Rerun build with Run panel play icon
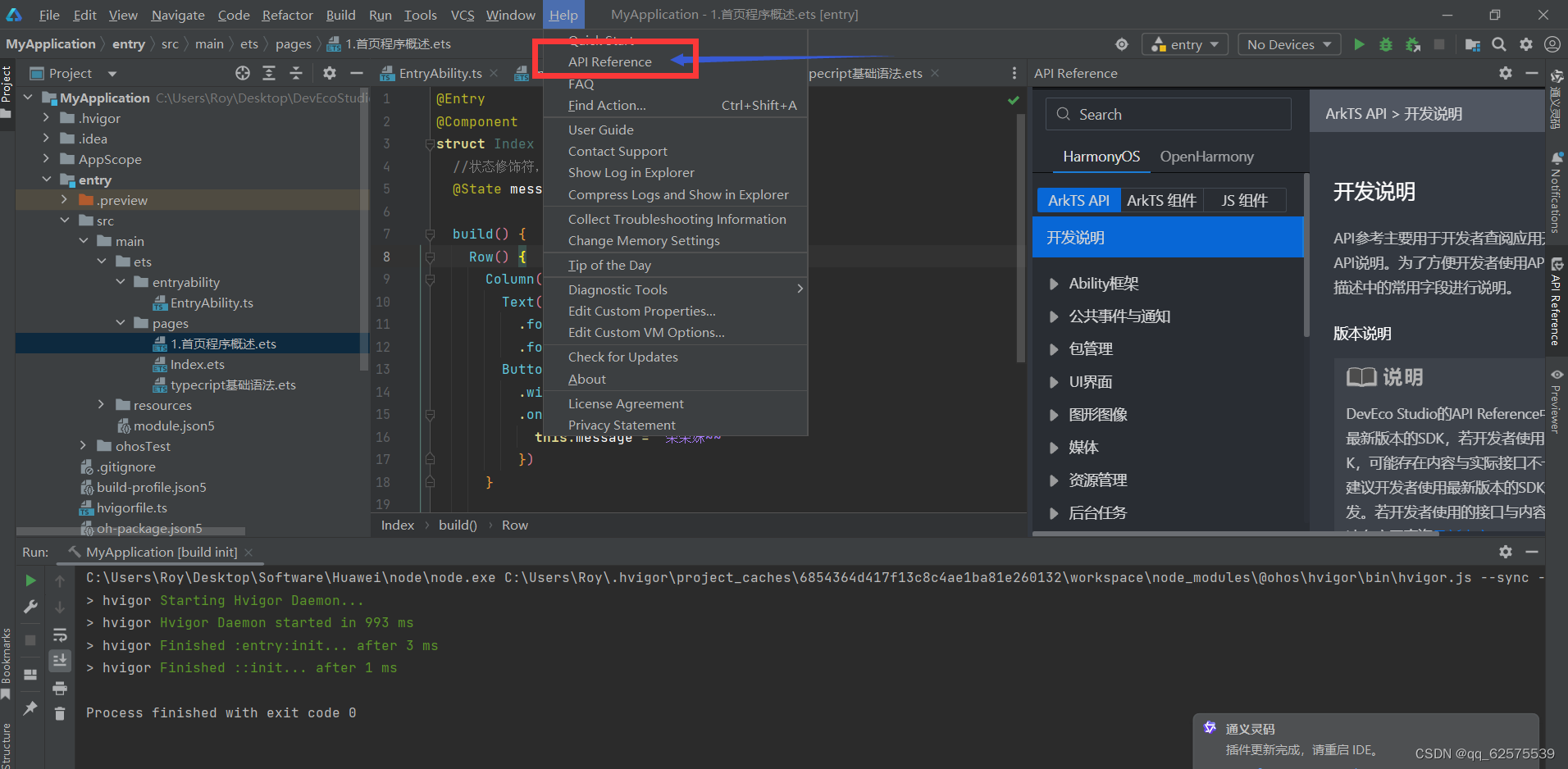1568x769 pixels. pos(30,580)
